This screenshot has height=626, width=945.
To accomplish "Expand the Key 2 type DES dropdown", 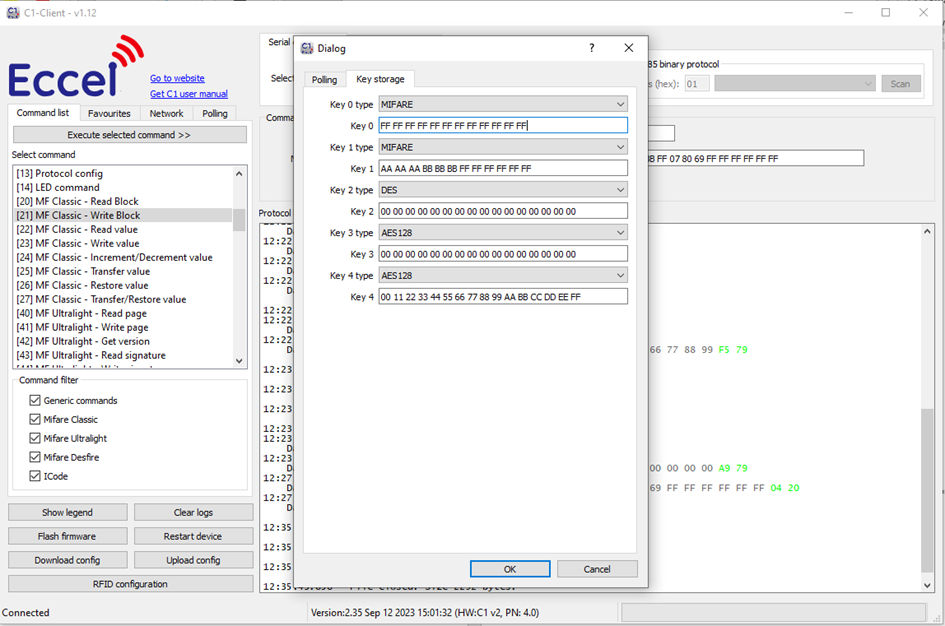I will point(503,190).
